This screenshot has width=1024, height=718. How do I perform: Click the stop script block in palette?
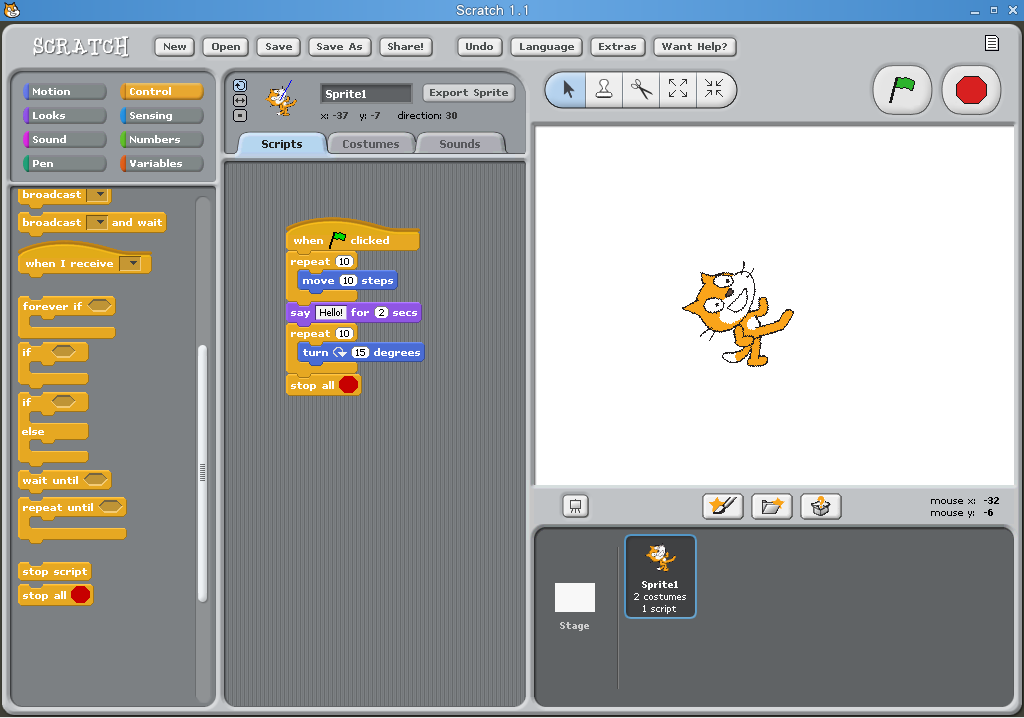(x=54, y=572)
